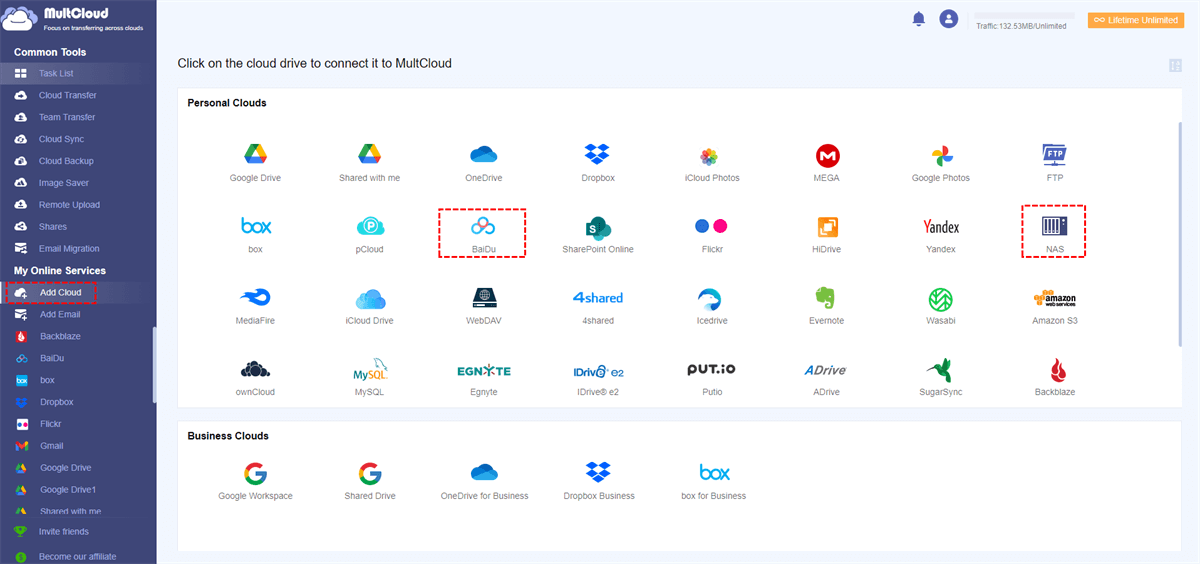The width and height of the screenshot is (1200, 564).
Task: Add the OneDrive personal cloud
Action: point(484,155)
